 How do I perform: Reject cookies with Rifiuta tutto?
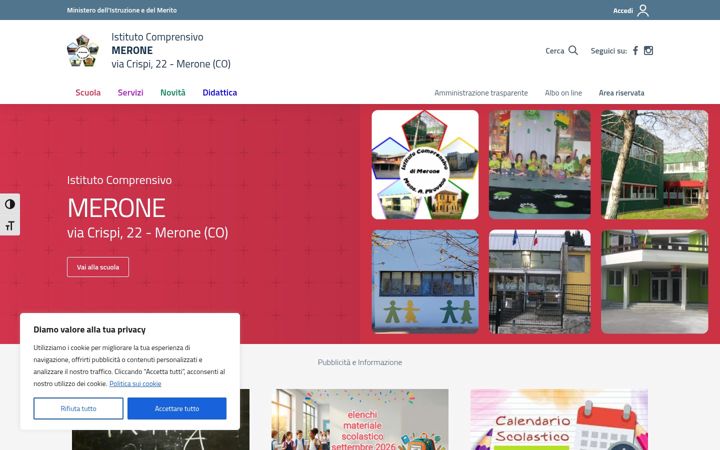tap(78, 408)
